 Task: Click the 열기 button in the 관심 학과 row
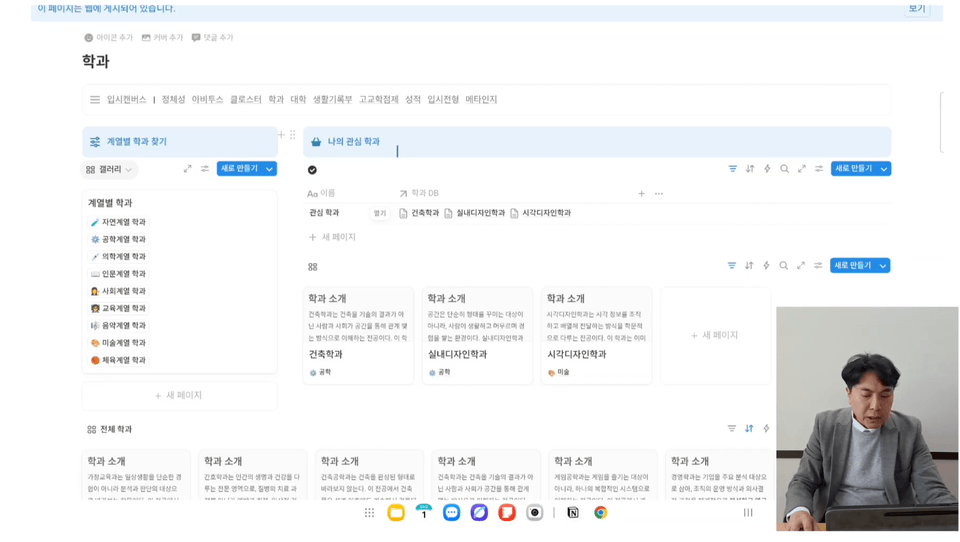click(x=380, y=213)
